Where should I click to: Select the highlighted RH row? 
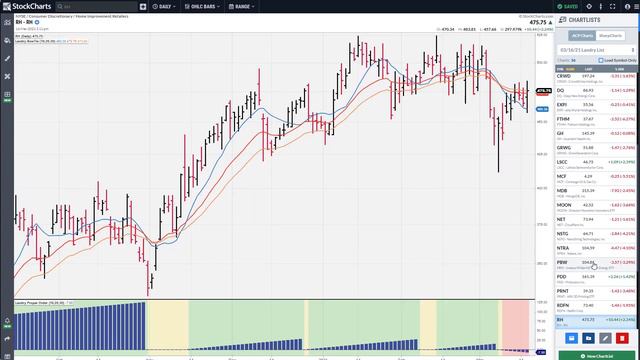pos(596,322)
